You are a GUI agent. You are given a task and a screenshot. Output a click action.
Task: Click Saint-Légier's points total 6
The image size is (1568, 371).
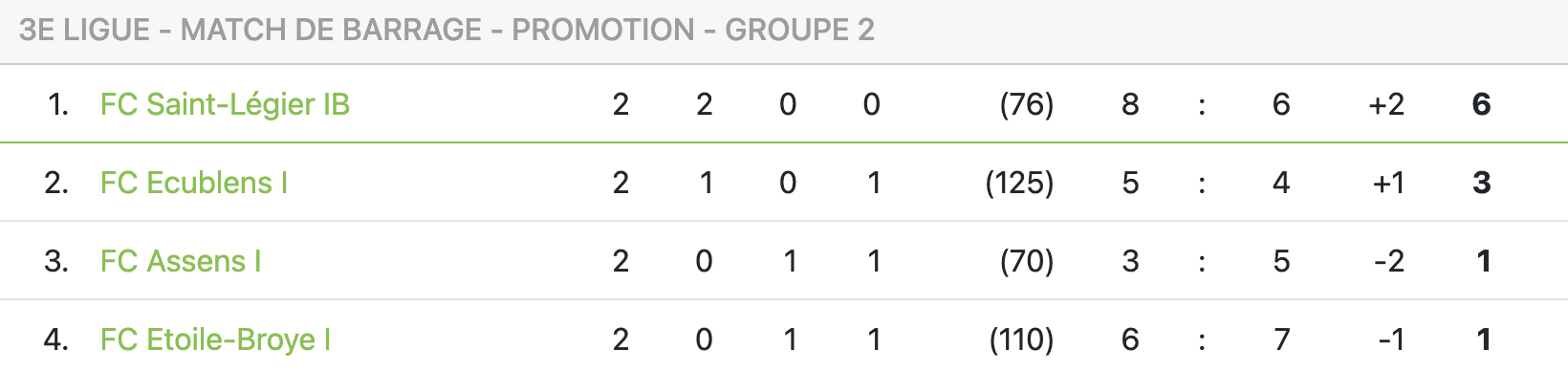(1481, 104)
